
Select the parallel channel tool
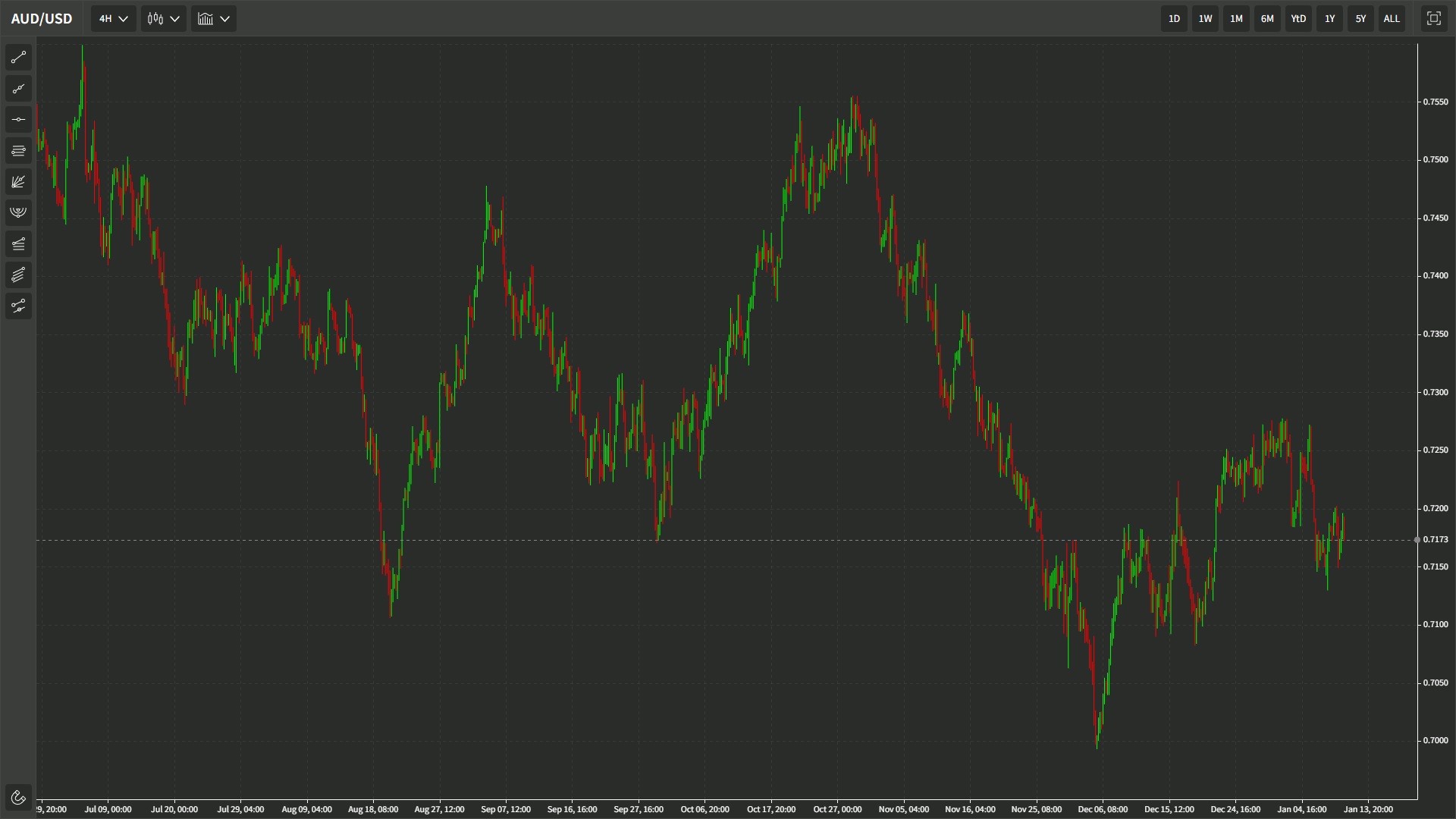pos(18,275)
